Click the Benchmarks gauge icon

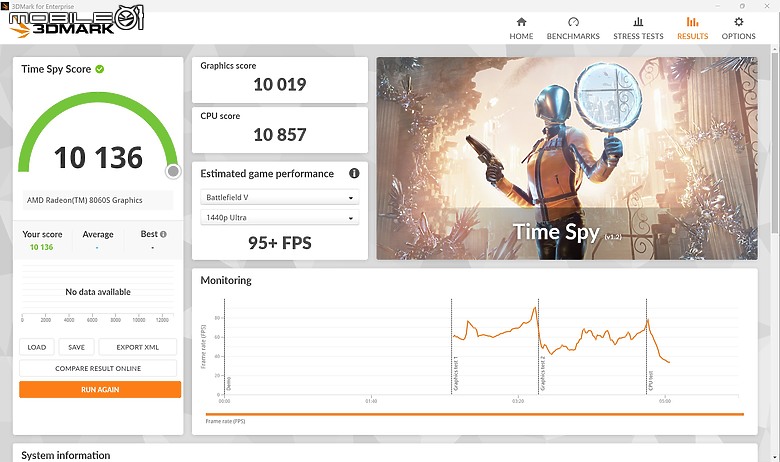(573, 21)
